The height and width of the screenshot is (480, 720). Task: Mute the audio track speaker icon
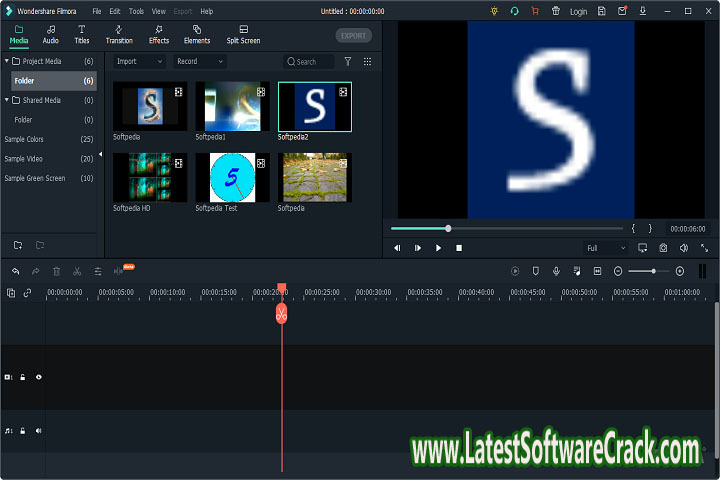pyautogui.click(x=39, y=431)
